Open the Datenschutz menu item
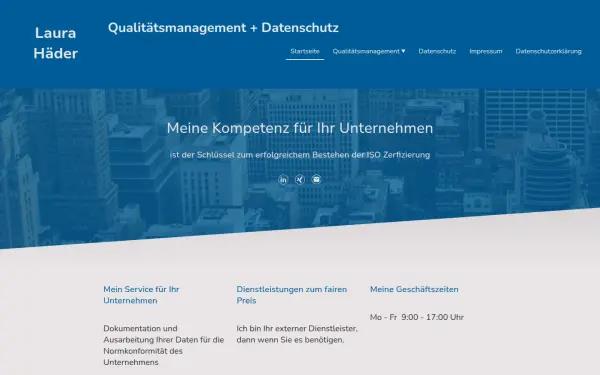Screen dimensions: 600x375 point(437,51)
